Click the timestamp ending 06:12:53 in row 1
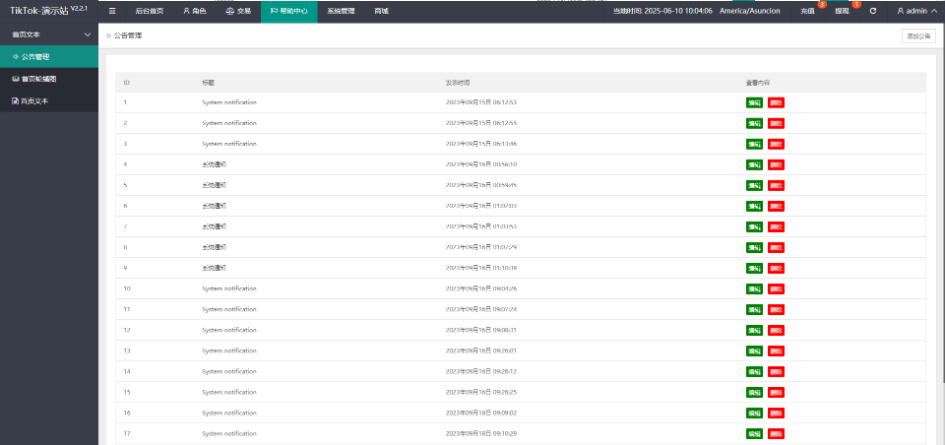The image size is (945, 445). pos(481,103)
